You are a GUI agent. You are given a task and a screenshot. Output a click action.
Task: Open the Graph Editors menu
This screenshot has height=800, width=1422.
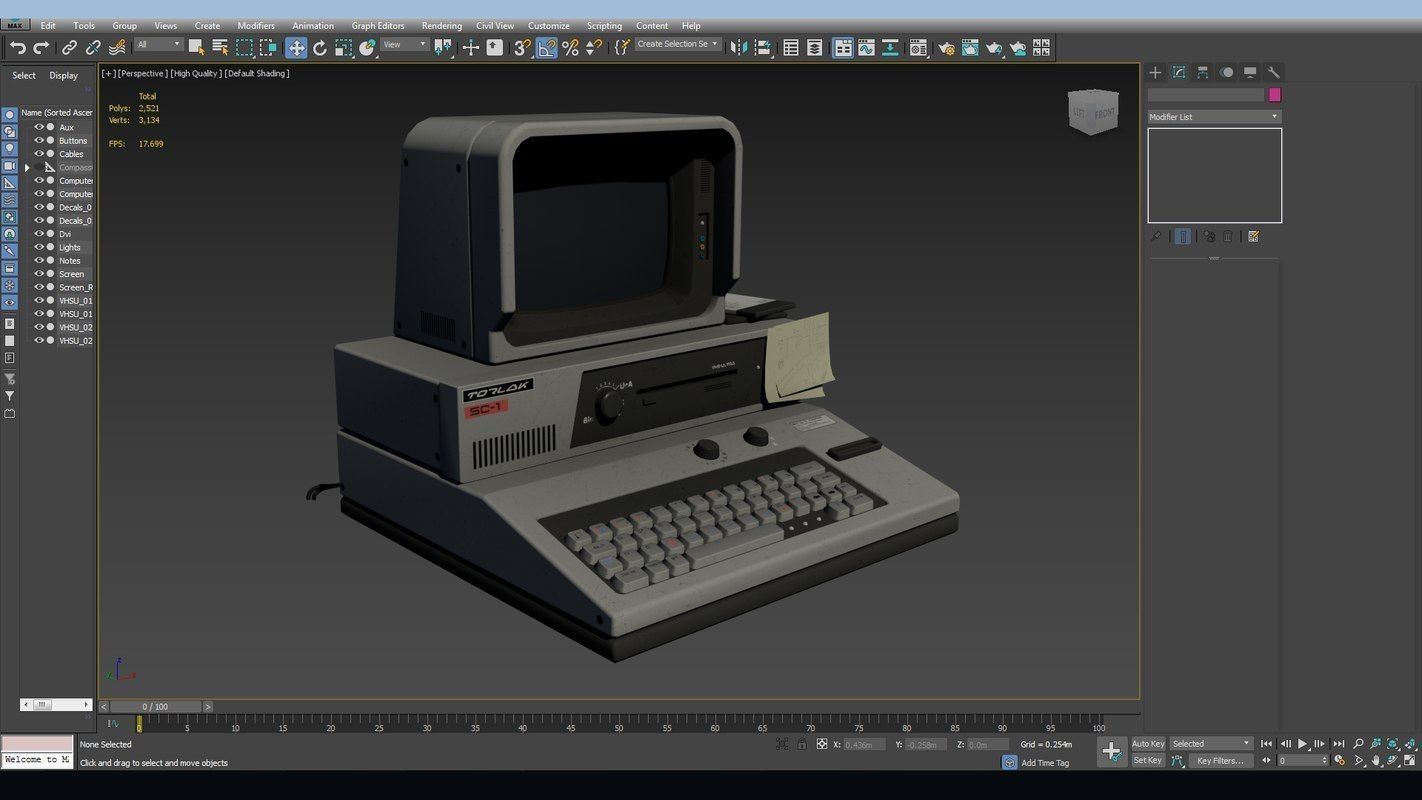click(378, 26)
